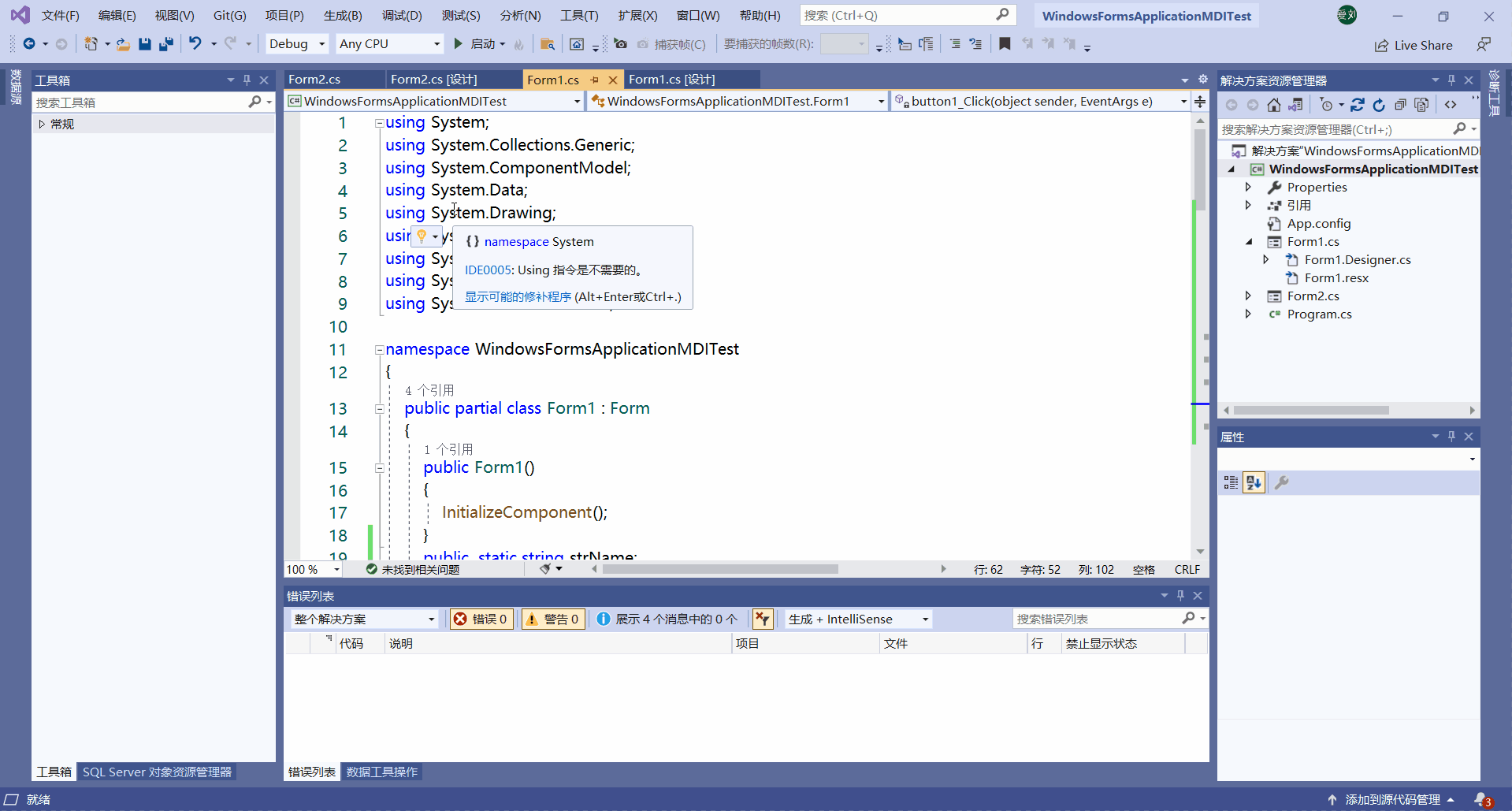Toggle bookmark with the bookmark icon
This screenshot has width=1512, height=811.
[x=1005, y=44]
